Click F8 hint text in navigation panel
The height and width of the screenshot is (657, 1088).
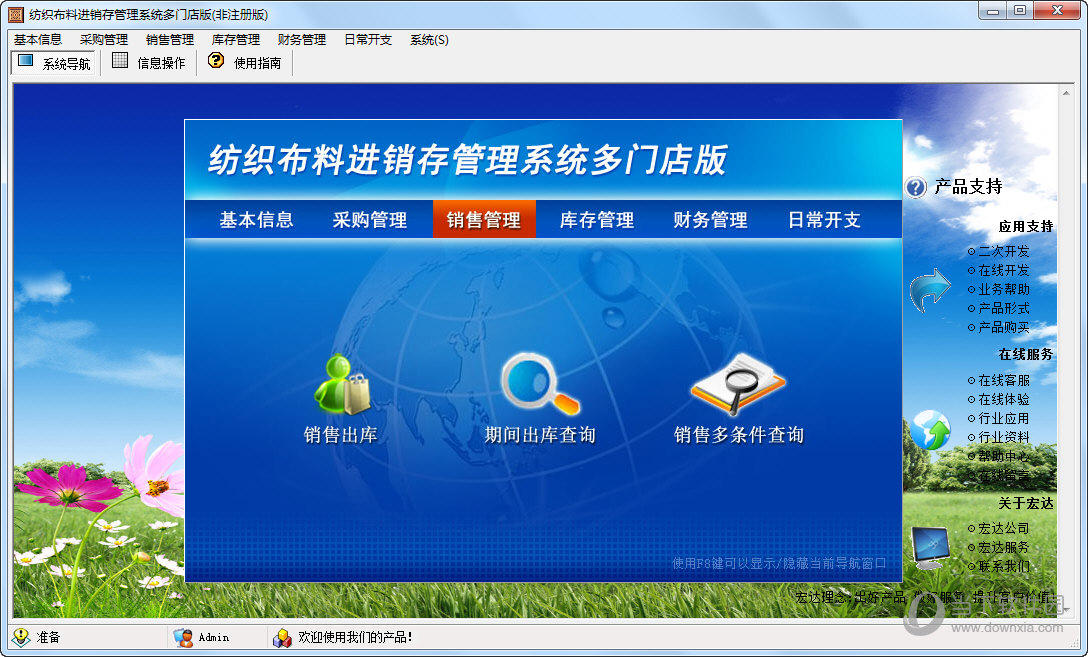click(779, 563)
